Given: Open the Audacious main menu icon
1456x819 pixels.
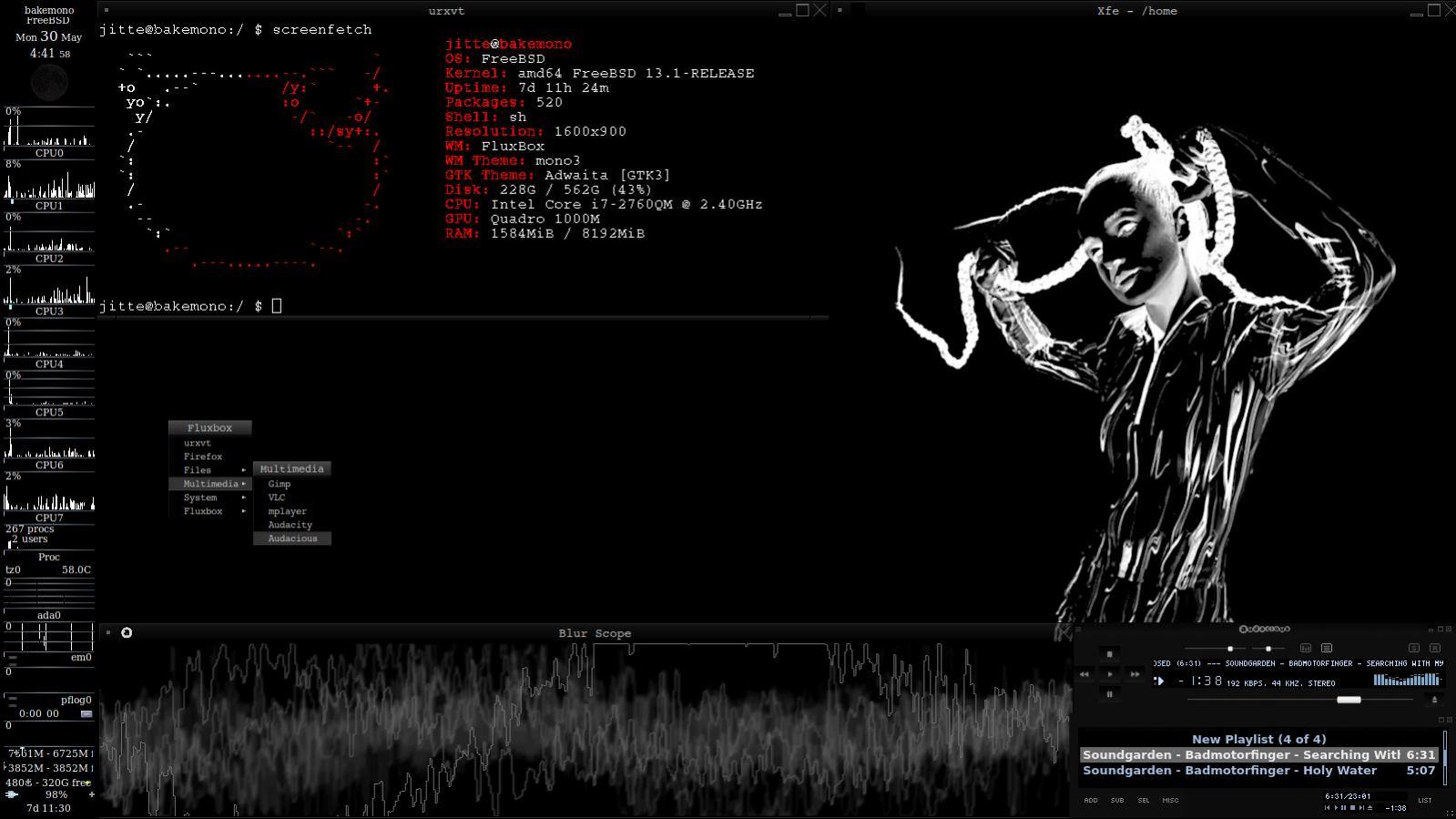Looking at the screenshot, I should click(1078, 629).
